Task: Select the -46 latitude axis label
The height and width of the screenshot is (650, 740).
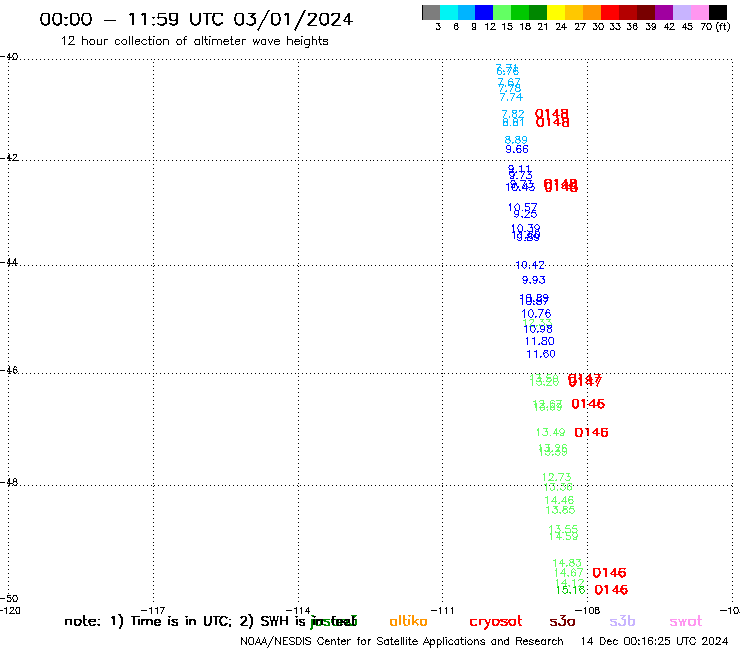Action: 10,370
